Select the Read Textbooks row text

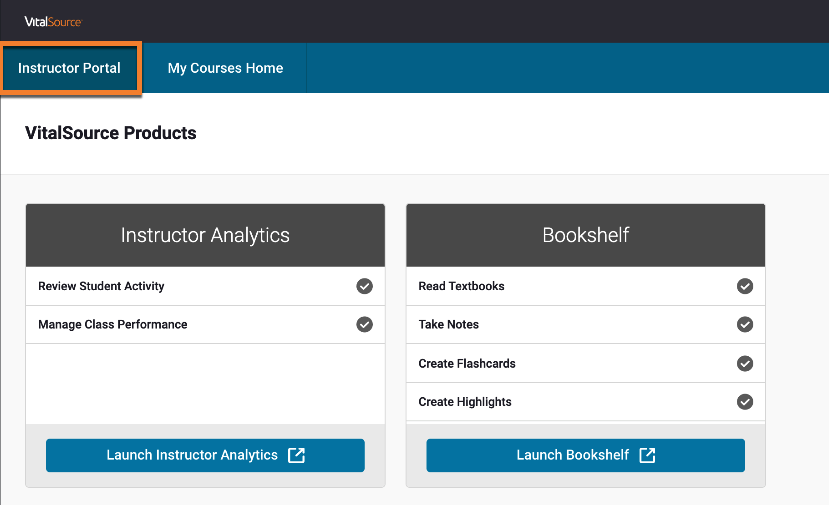461,286
